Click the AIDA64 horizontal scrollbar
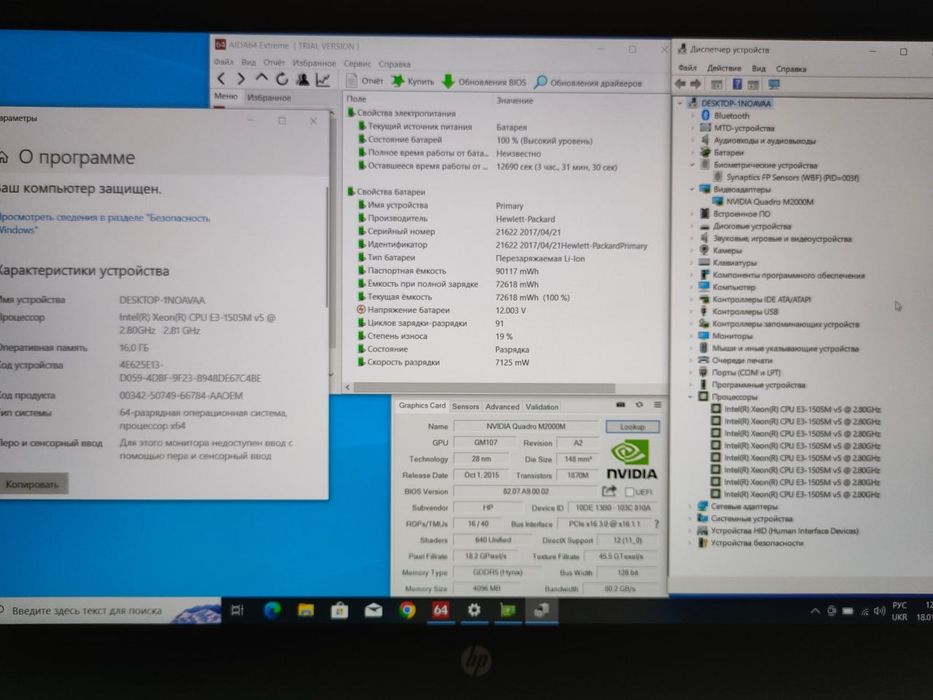 pos(485,388)
